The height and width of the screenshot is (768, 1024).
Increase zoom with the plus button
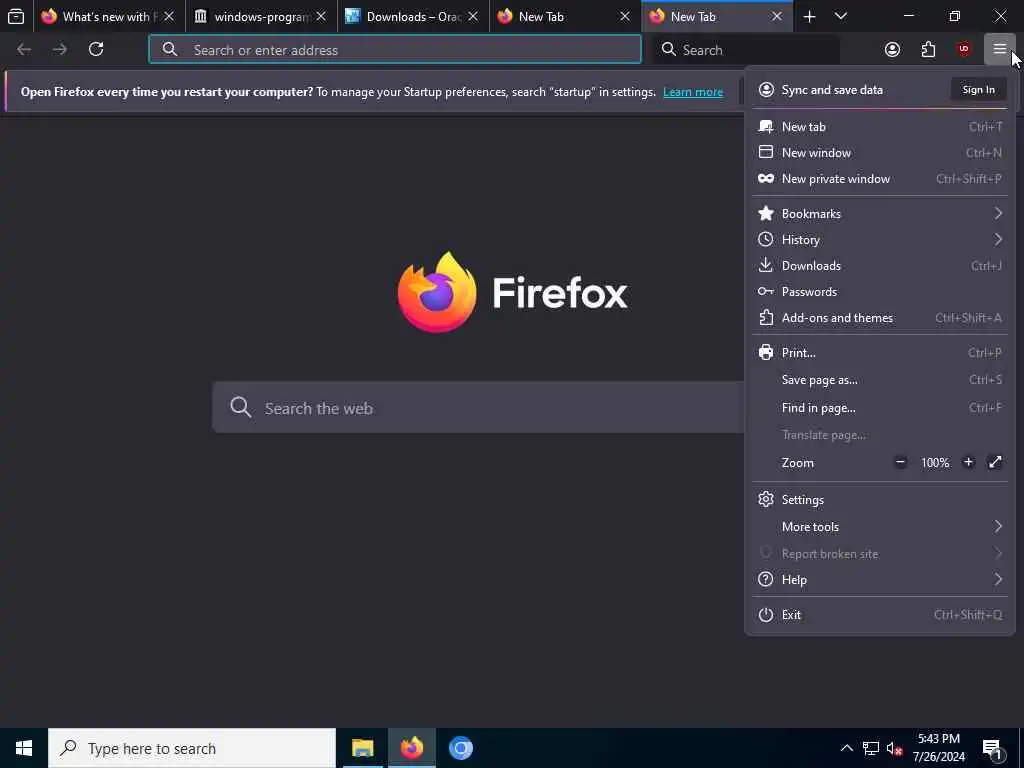coord(968,462)
